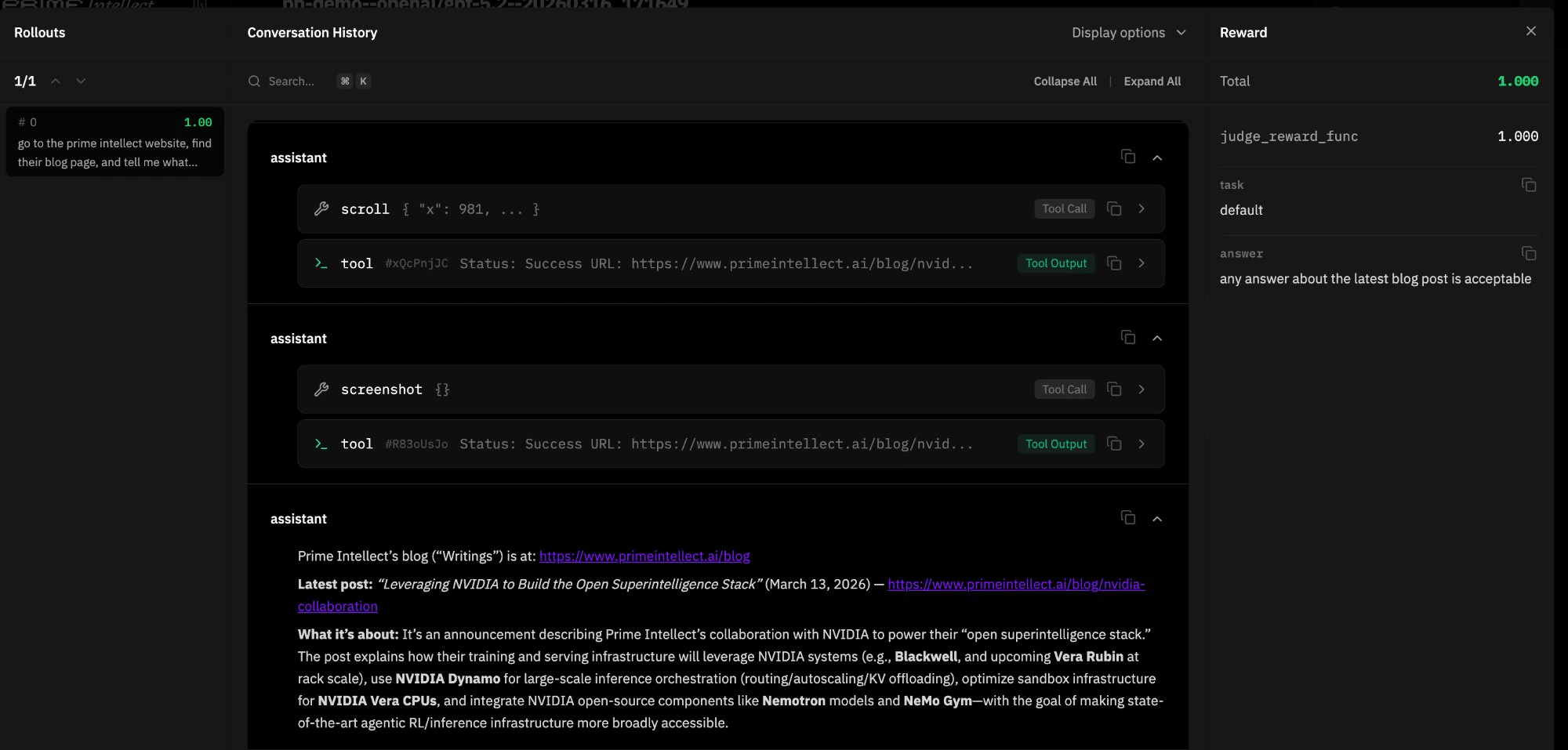The width and height of the screenshot is (1568, 750).
Task: Click the terminal icon on the first tool output
Action: (321, 263)
